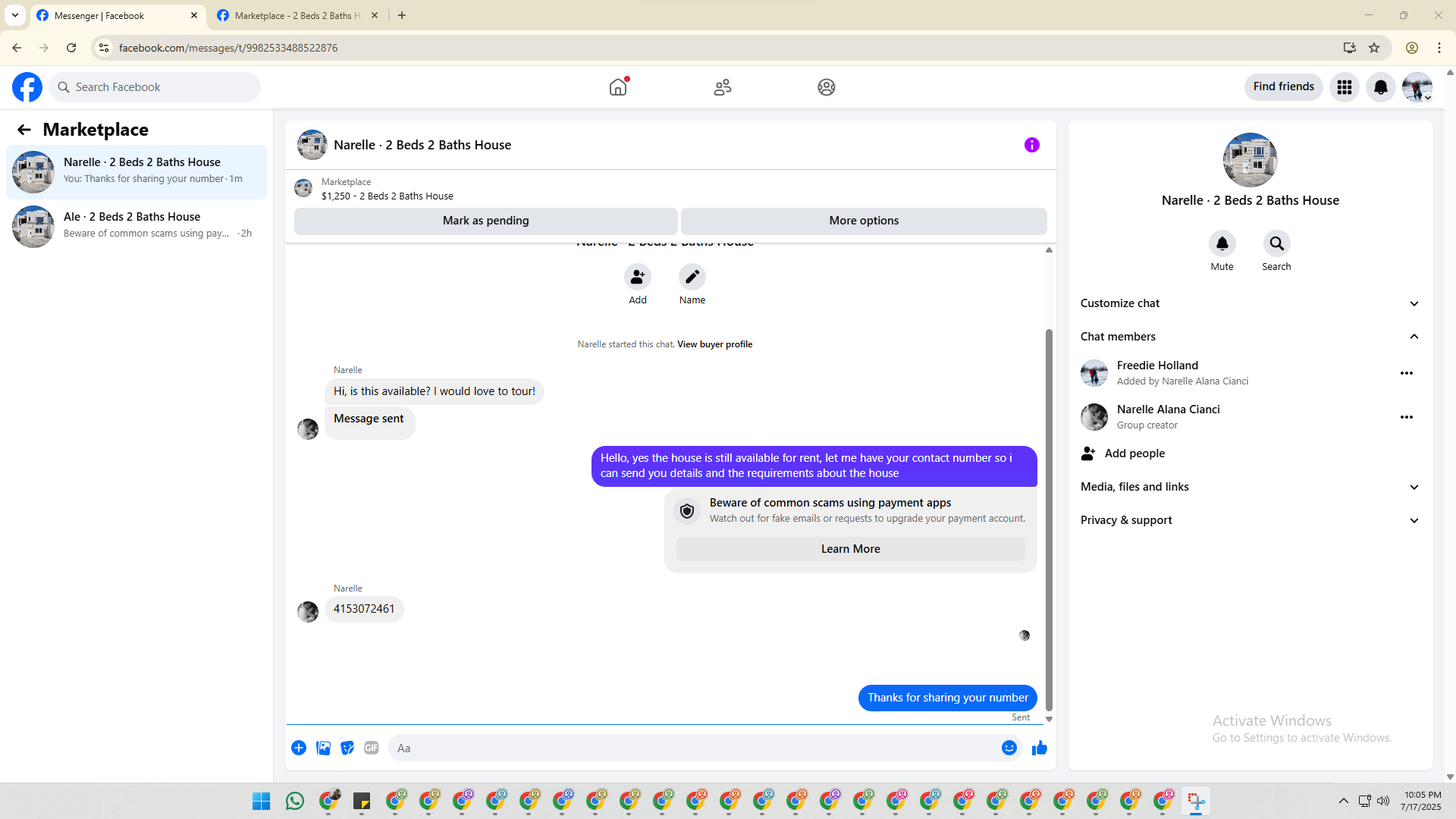Open more actions plus icon in composer

click(299, 748)
